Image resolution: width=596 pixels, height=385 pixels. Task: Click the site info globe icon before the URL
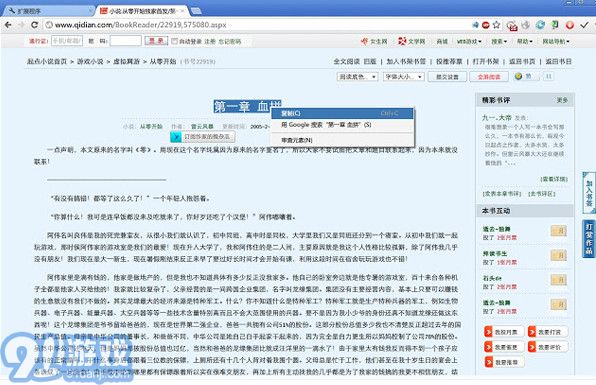click(x=49, y=25)
